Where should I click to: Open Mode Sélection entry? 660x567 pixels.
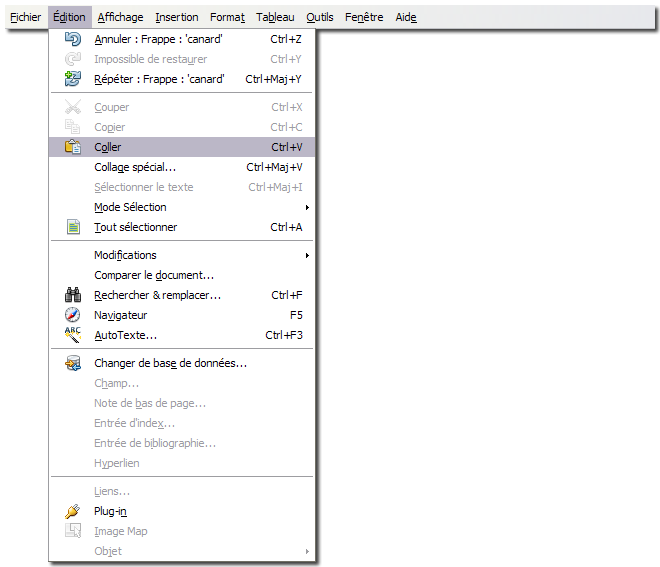[182, 207]
